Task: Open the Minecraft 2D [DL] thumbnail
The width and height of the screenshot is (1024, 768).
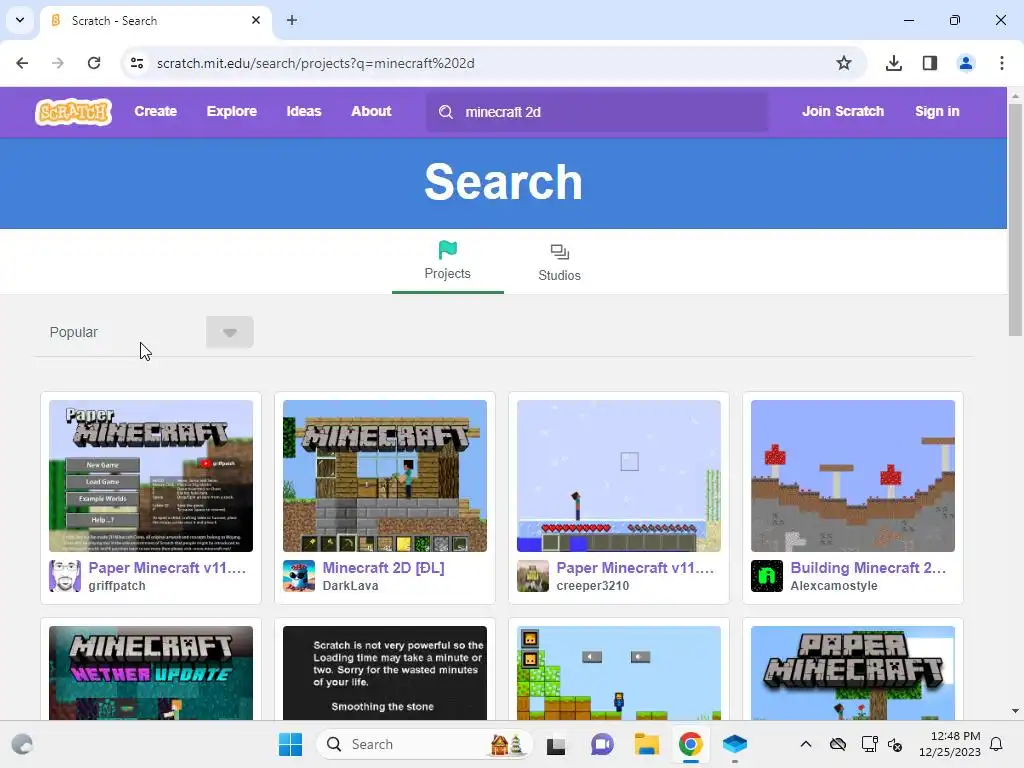Action: click(x=385, y=476)
